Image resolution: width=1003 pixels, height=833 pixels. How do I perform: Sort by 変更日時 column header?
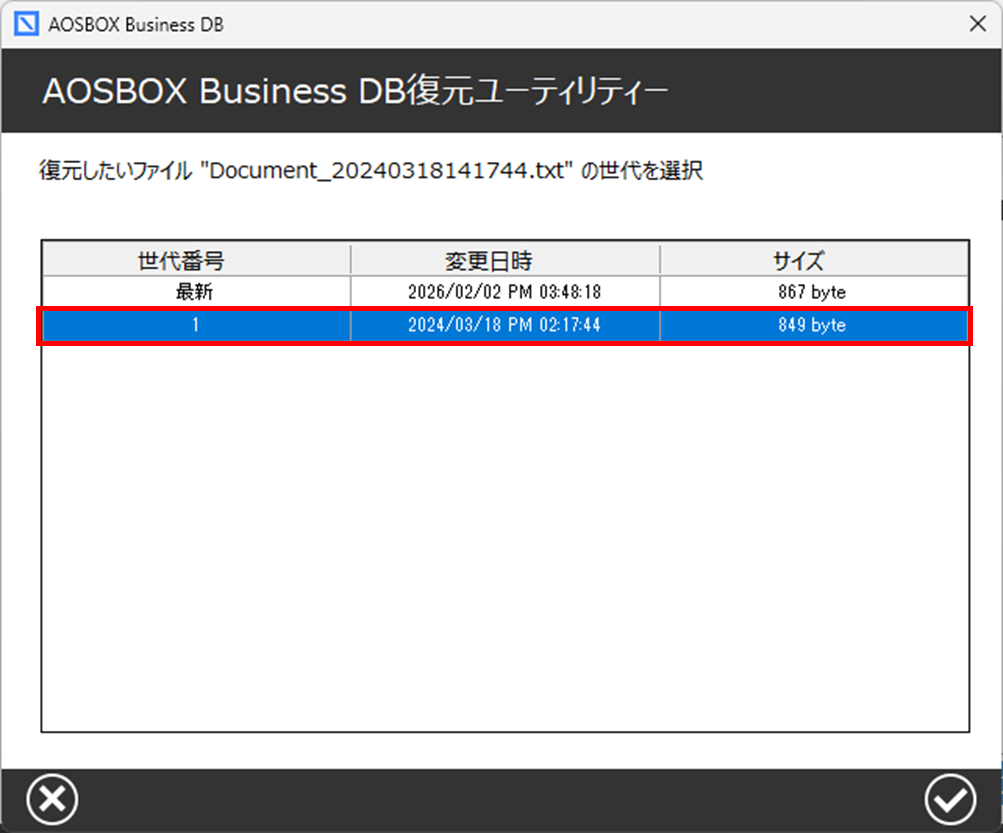click(505, 260)
